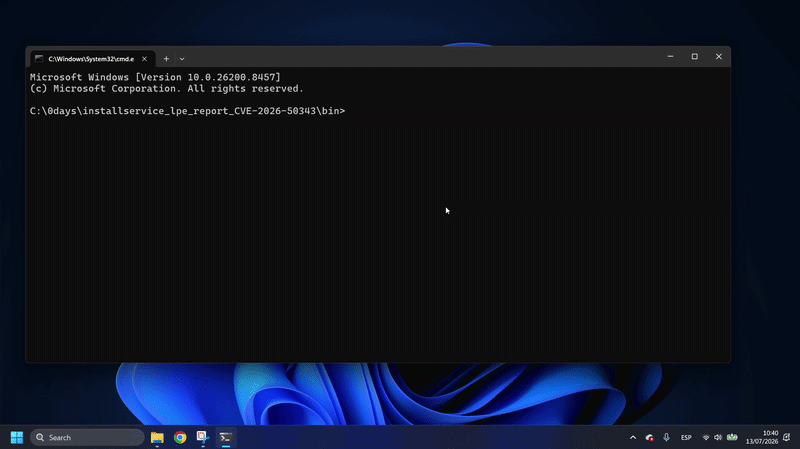Minimize the terminal window
This screenshot has height=449, width=800.
[x=670, y=57]
